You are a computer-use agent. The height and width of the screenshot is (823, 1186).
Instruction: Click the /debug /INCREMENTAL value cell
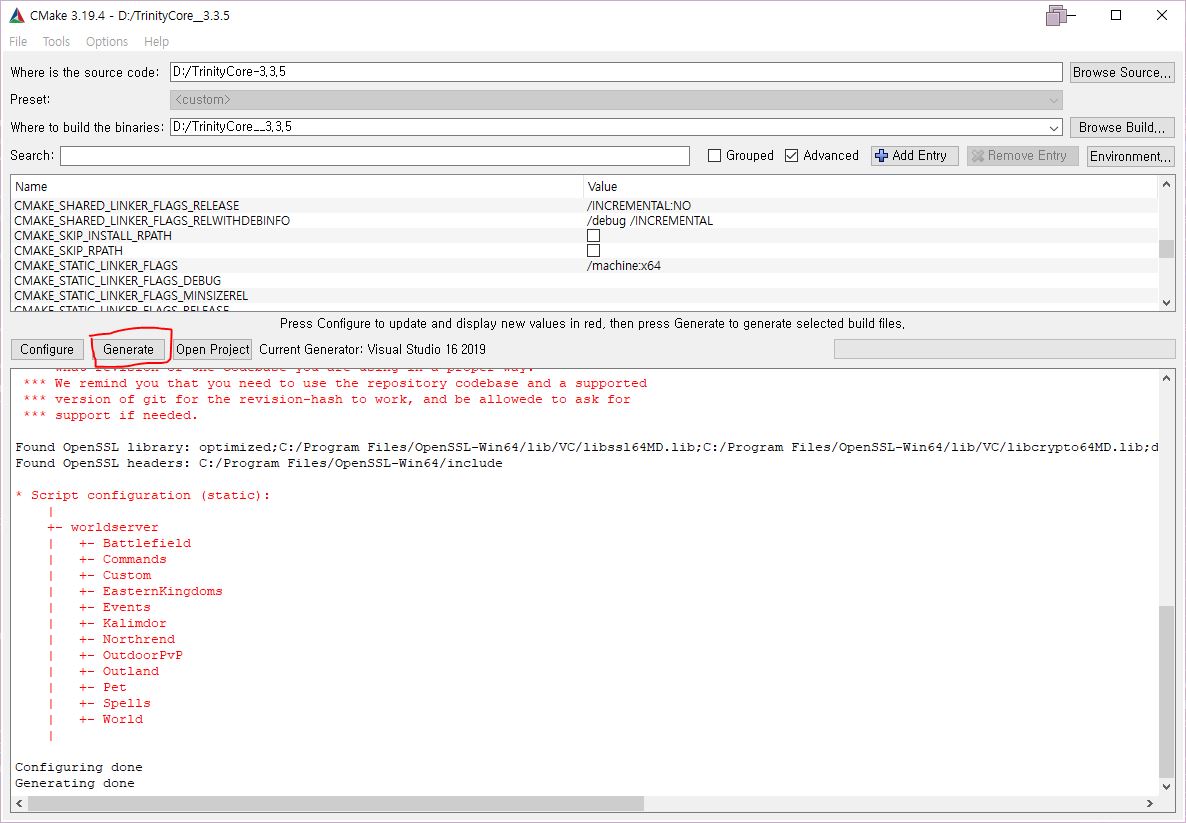click(x=650, y=221)
